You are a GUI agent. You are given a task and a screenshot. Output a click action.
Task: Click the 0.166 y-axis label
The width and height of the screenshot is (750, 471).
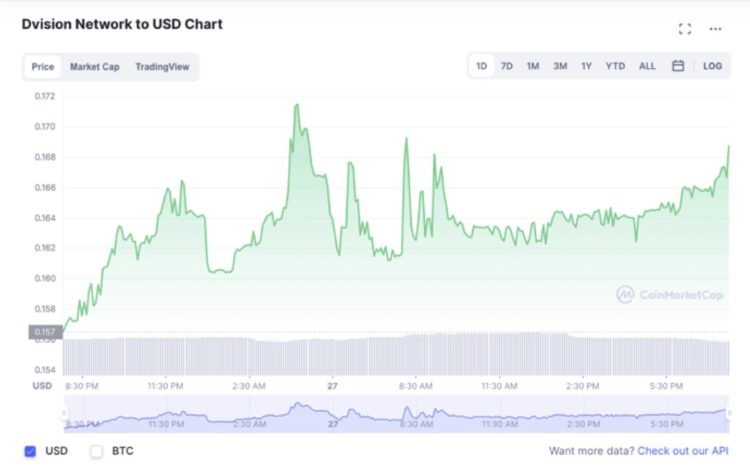[x=45, y=187]
